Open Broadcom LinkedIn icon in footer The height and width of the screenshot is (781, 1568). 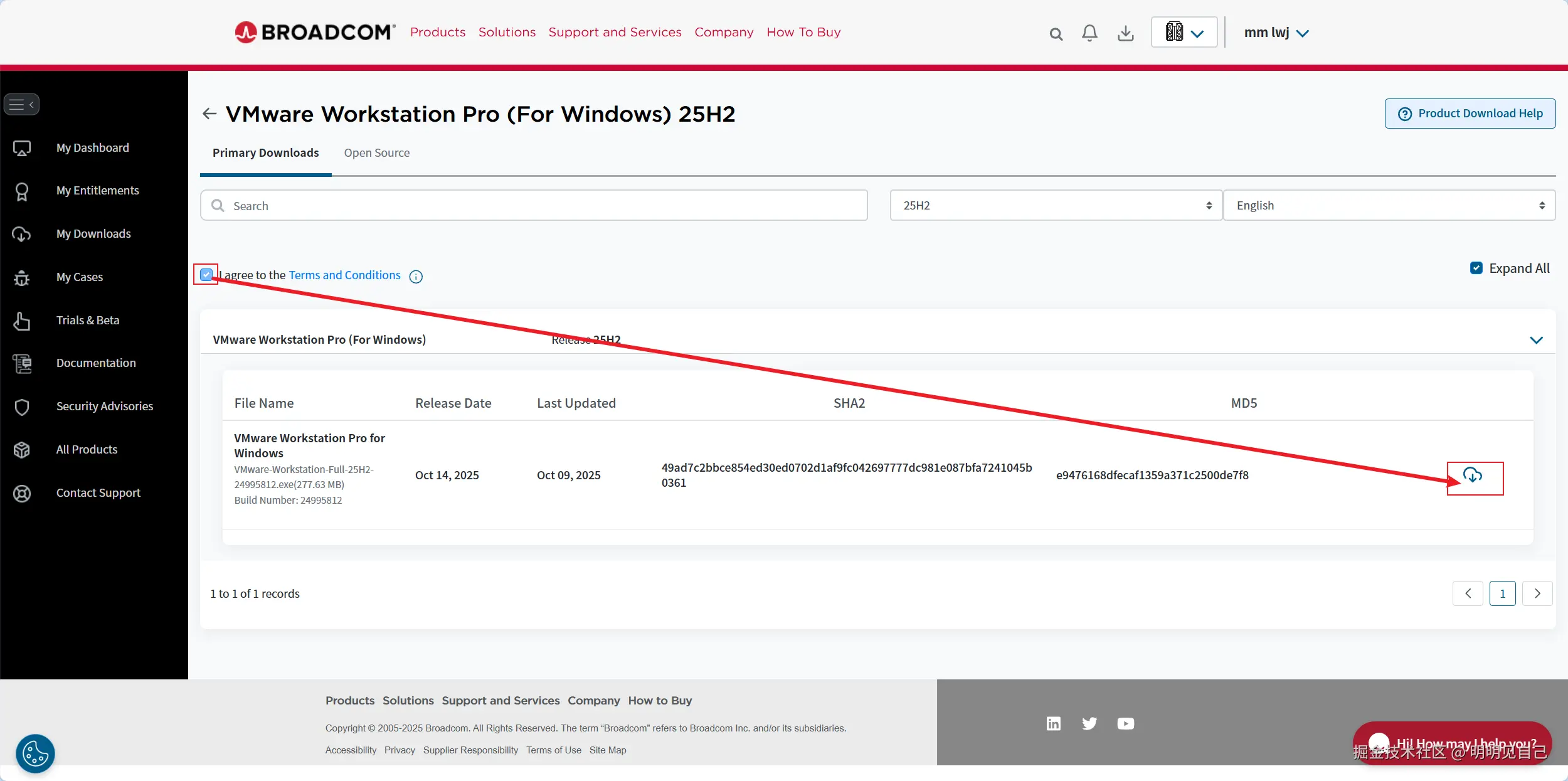(1054, 723)
